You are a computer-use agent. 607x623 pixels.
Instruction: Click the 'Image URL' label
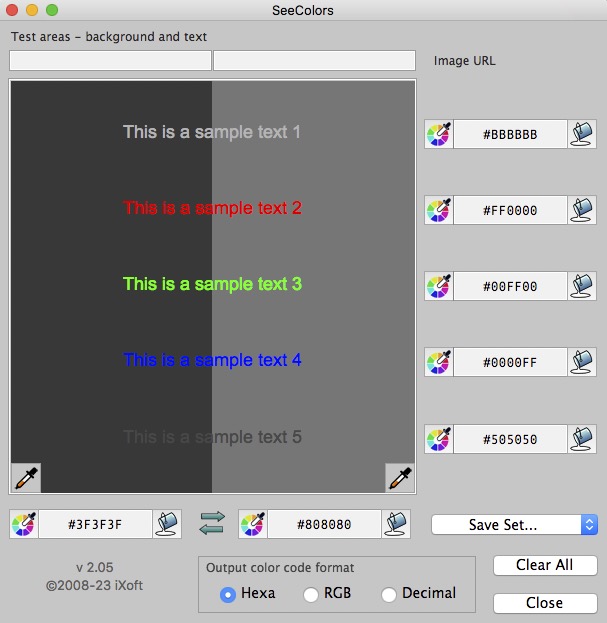click(465, 61)
